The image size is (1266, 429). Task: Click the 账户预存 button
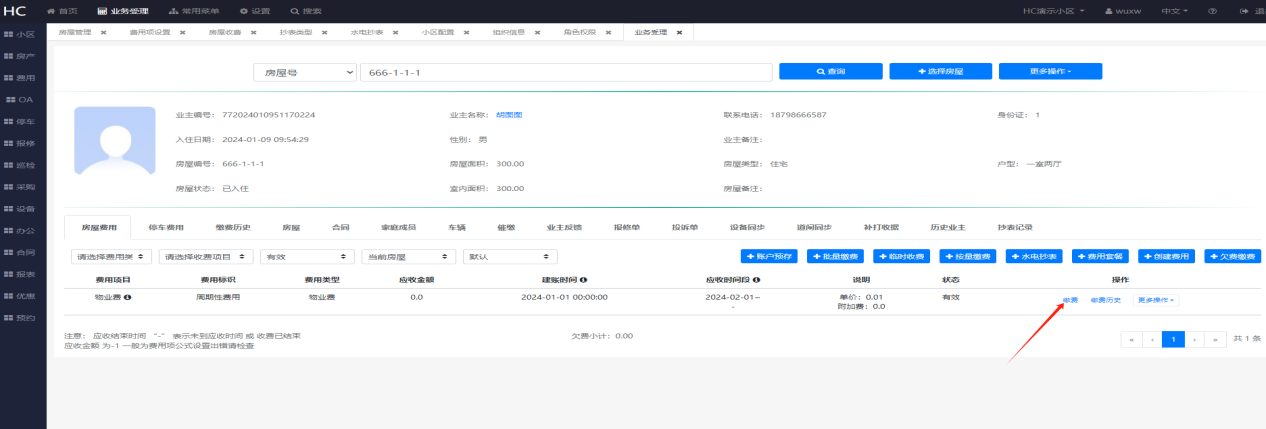point(770,257)
